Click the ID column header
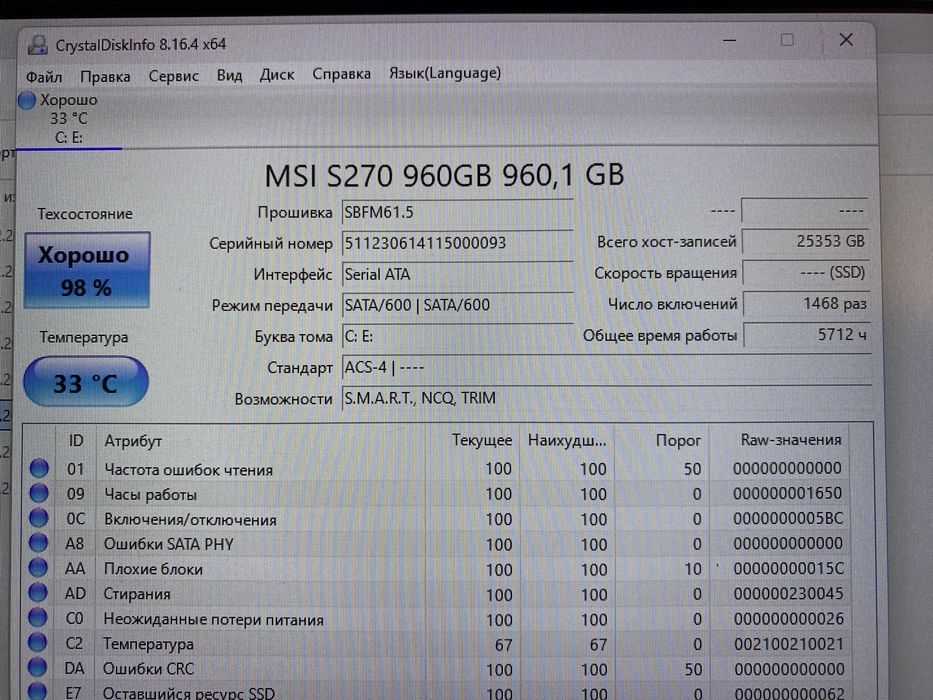Image resolution: width=933 pixels, height=700 pixels. 76,440
